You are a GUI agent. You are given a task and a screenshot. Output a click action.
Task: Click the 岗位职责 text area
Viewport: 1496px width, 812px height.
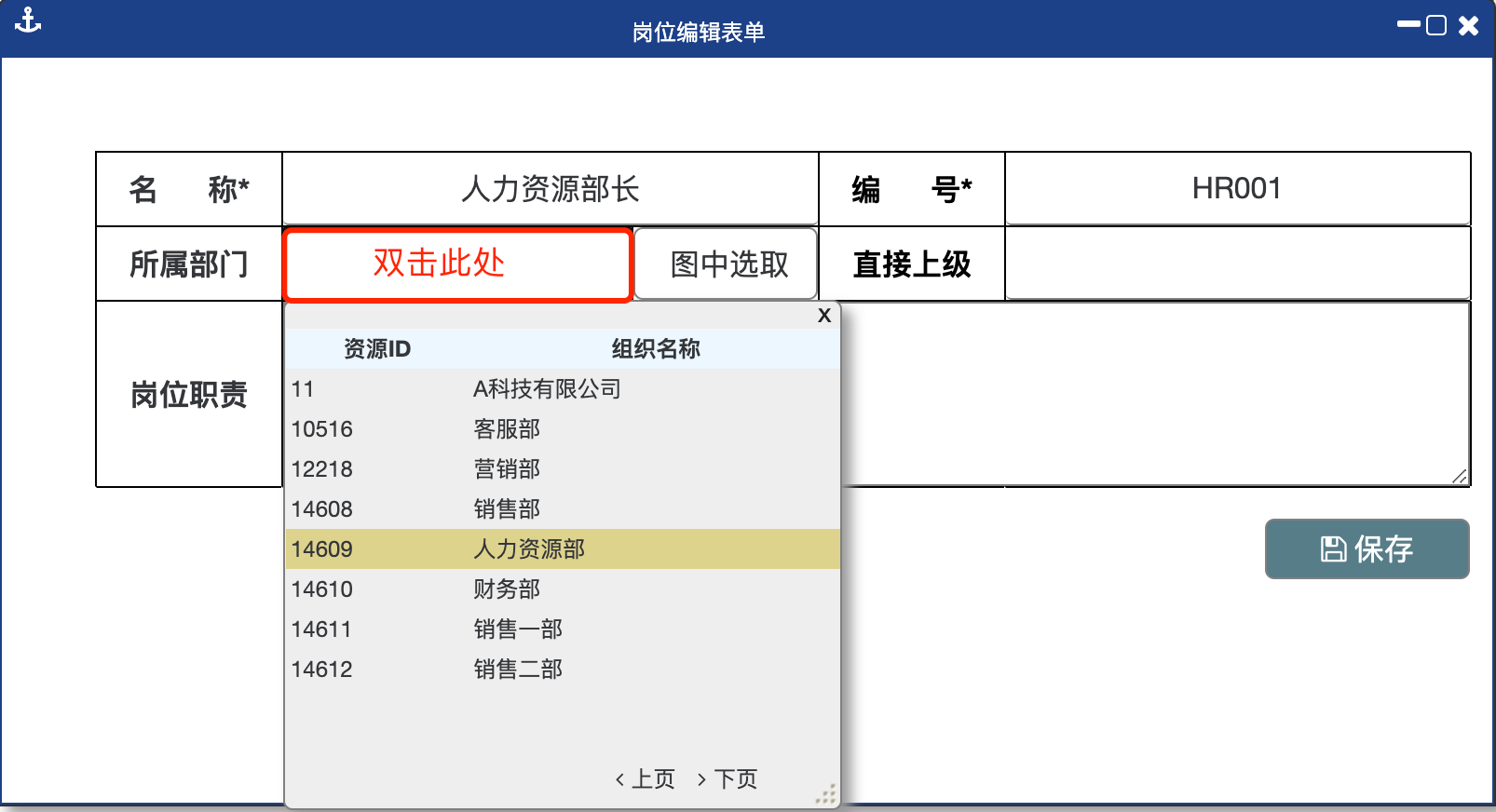click(x=1155, y=393)
